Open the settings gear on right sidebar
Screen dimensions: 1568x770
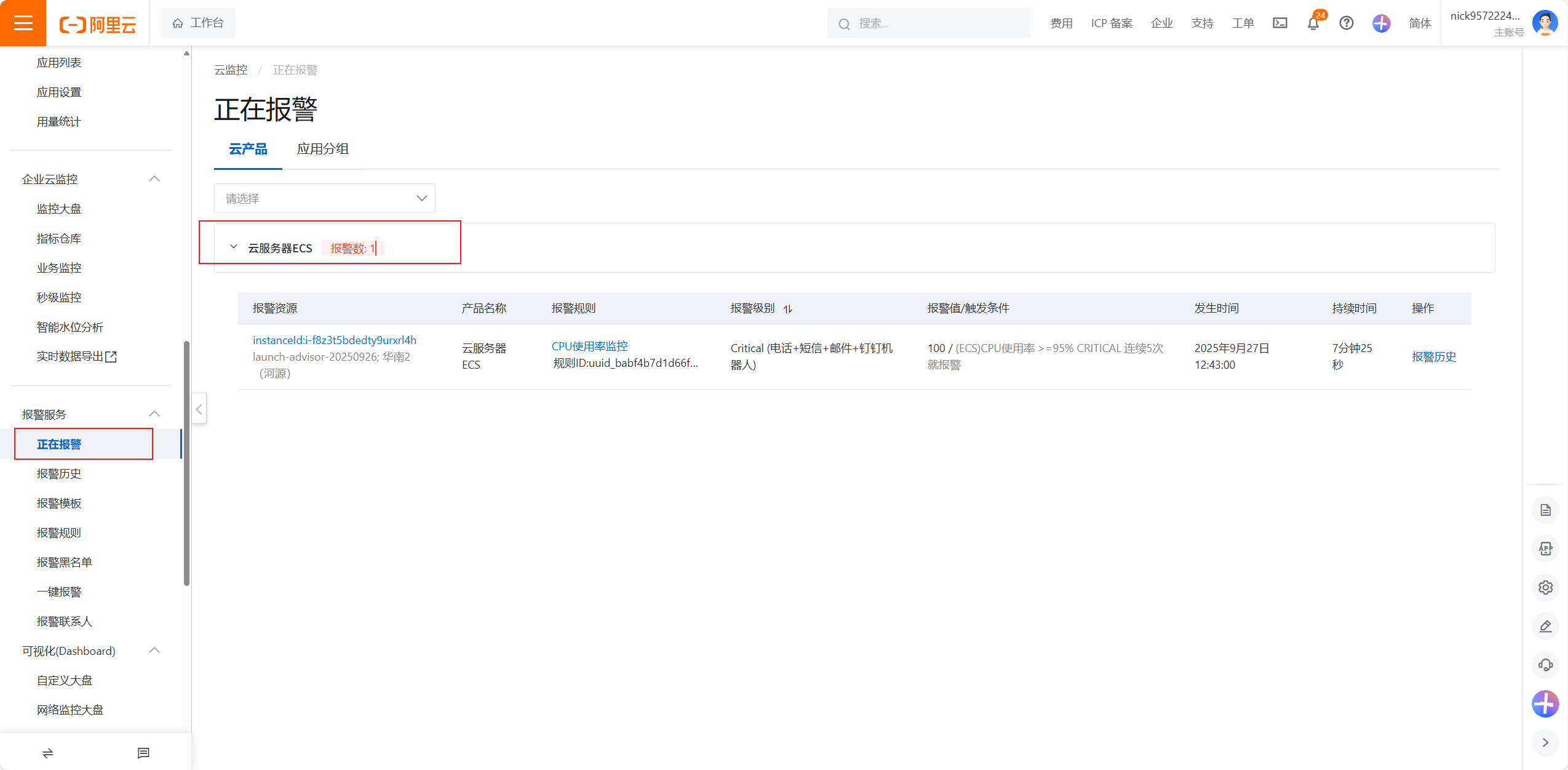tap(1545, 587)
